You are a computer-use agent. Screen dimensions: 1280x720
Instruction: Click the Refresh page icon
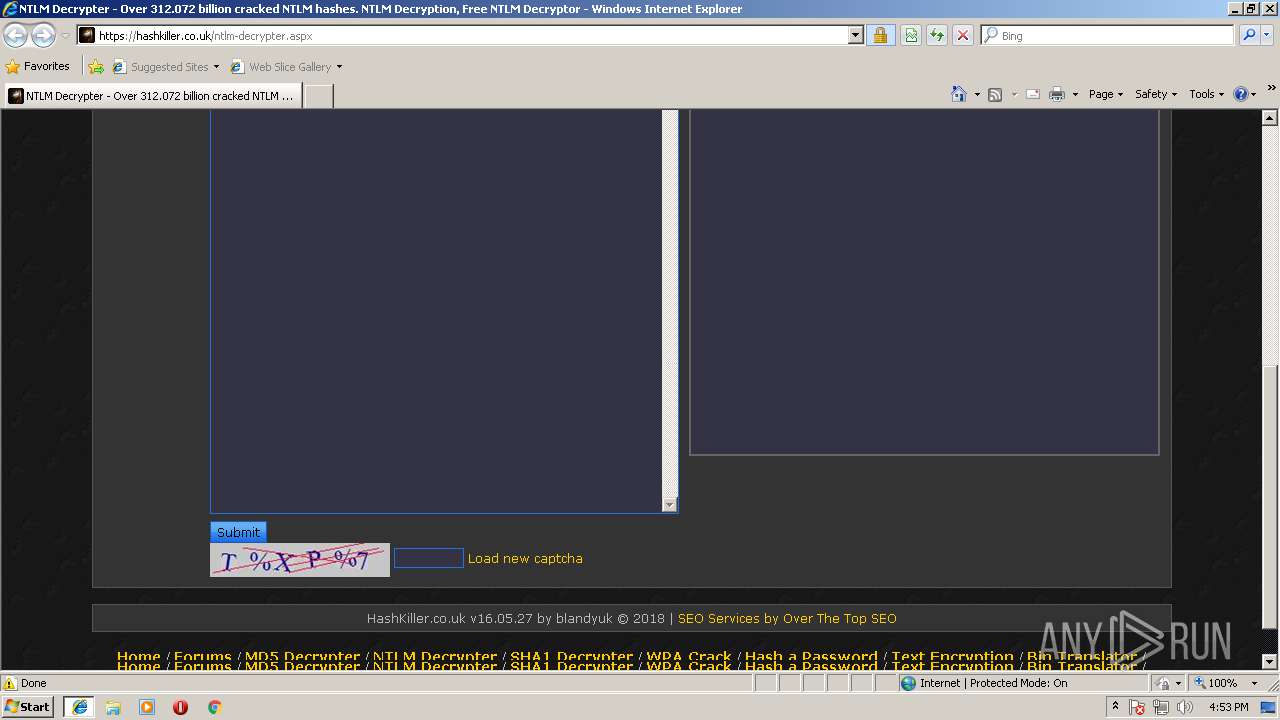937,35
